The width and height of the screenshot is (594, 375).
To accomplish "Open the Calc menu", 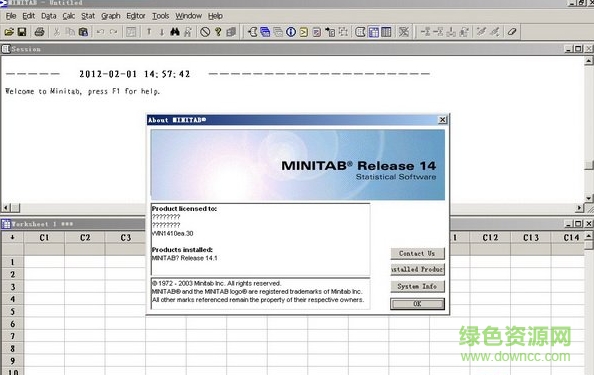I will pyautogui.click(x=69, y=16).
